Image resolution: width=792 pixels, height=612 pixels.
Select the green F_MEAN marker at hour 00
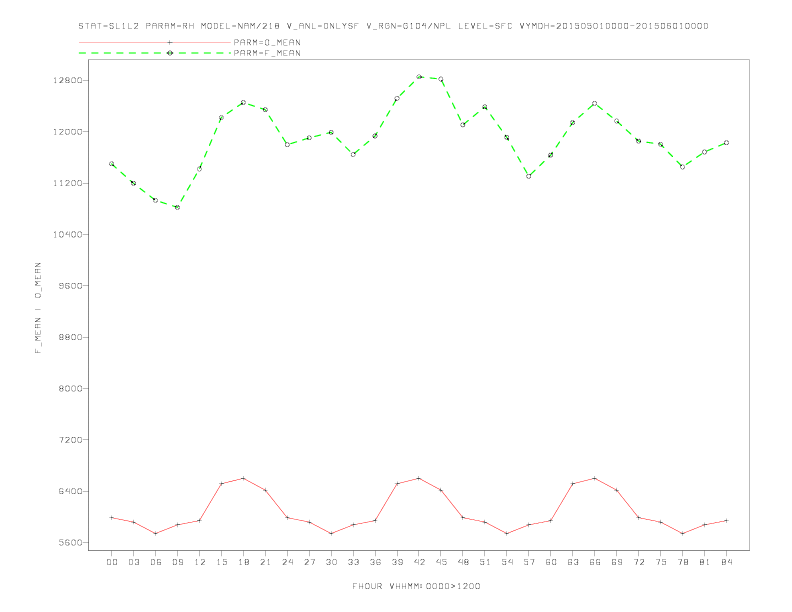click(112, 164)
